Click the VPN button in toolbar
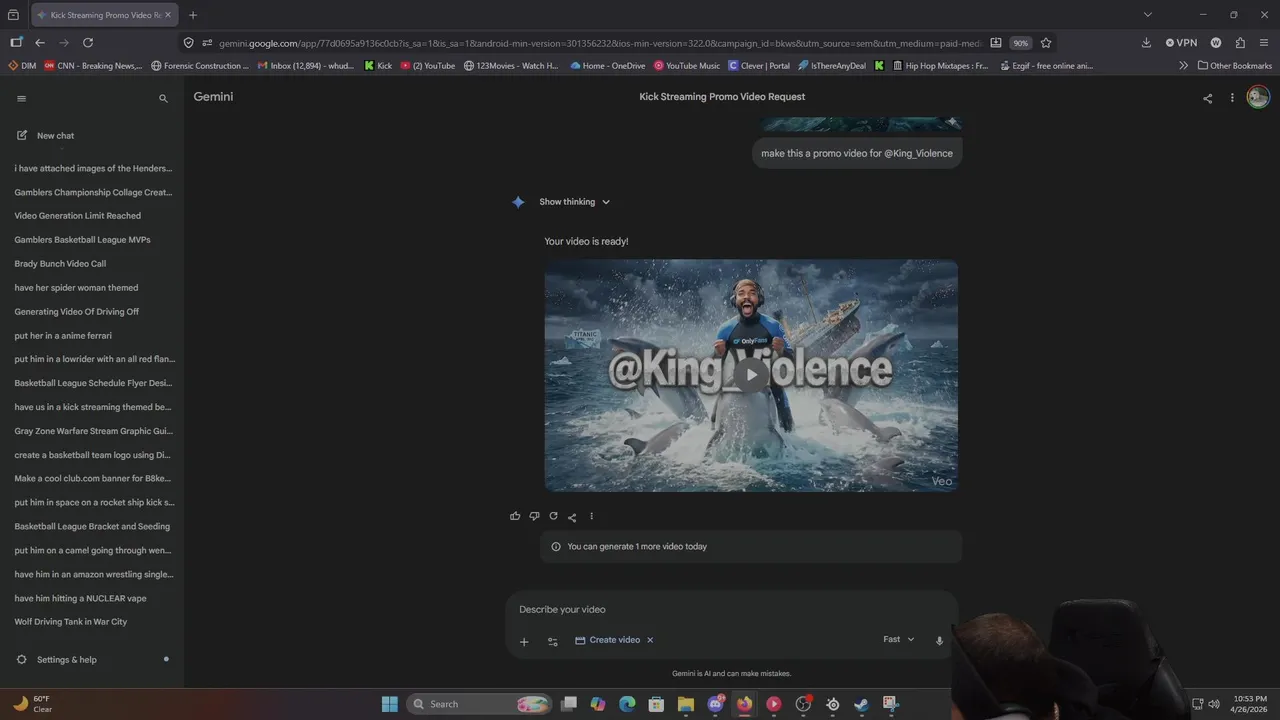This screenshot has height=720, width=1280. point(1181,43)
